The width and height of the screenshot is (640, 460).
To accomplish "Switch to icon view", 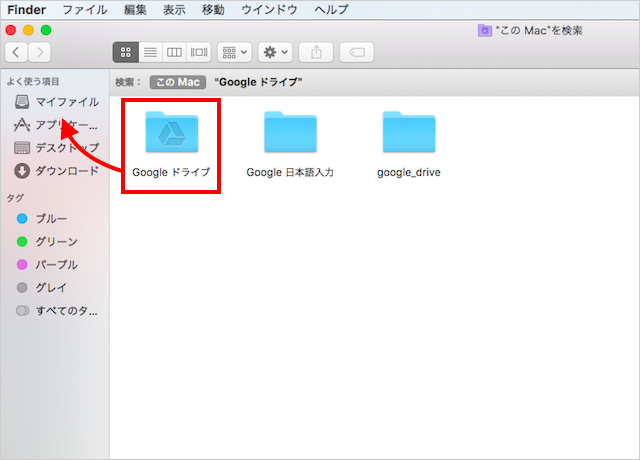I will pyautogui.click(x=126, y=52).
